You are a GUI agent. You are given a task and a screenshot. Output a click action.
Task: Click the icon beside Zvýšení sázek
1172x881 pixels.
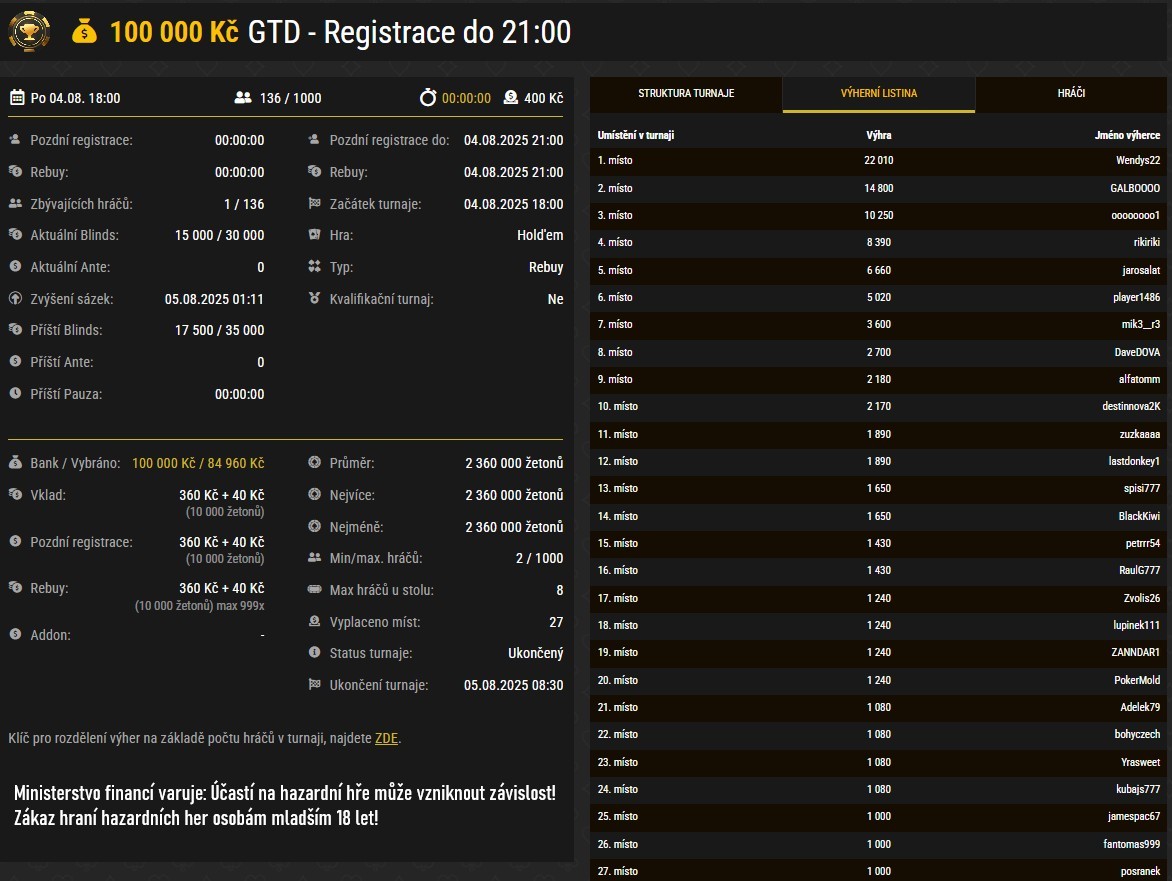(x=15, y=299)
